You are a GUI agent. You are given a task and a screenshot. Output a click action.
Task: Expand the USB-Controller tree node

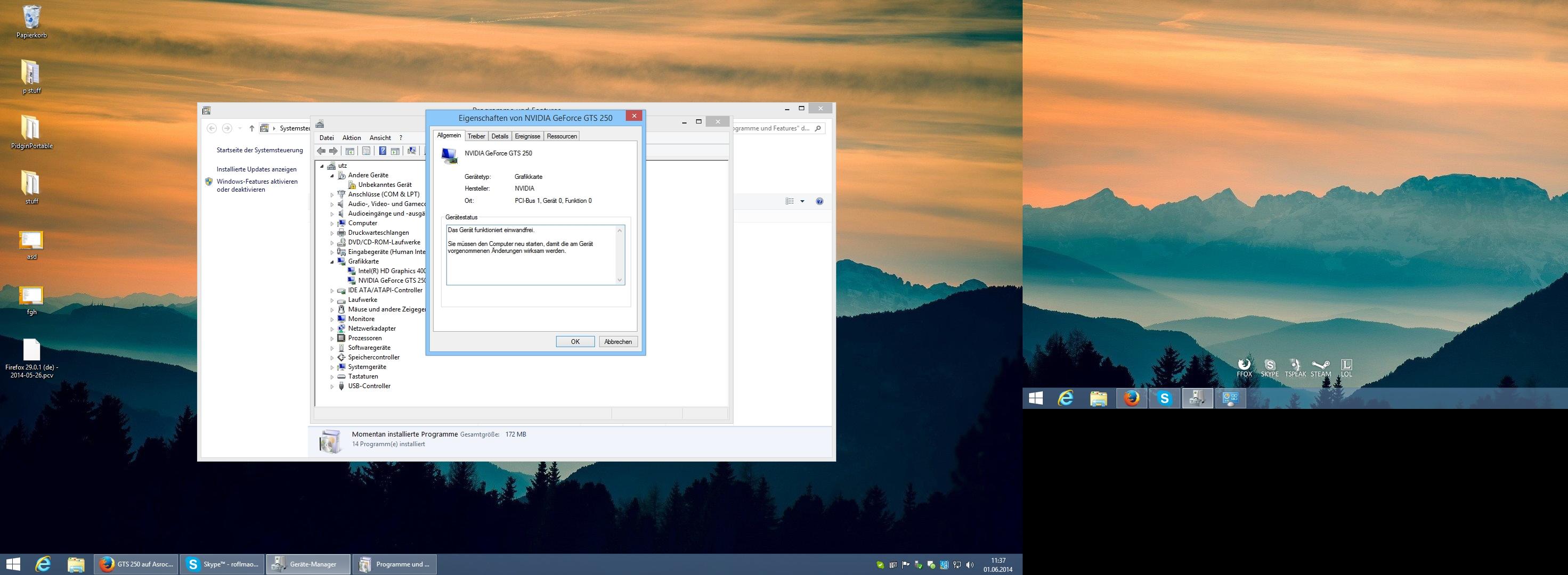coord(332,387)
